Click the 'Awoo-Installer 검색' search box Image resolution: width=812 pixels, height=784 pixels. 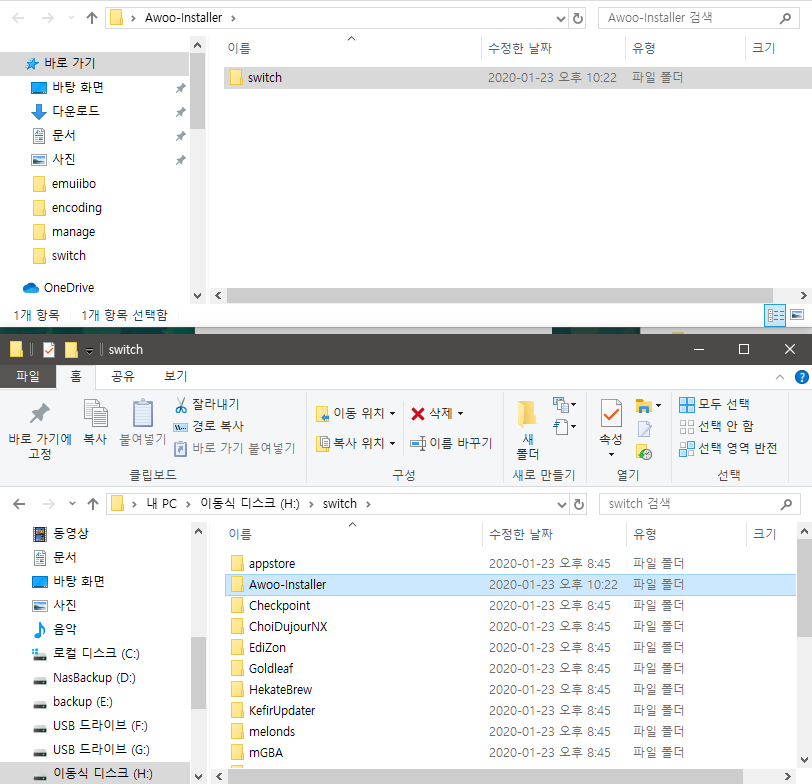click(x=698, y=18)
